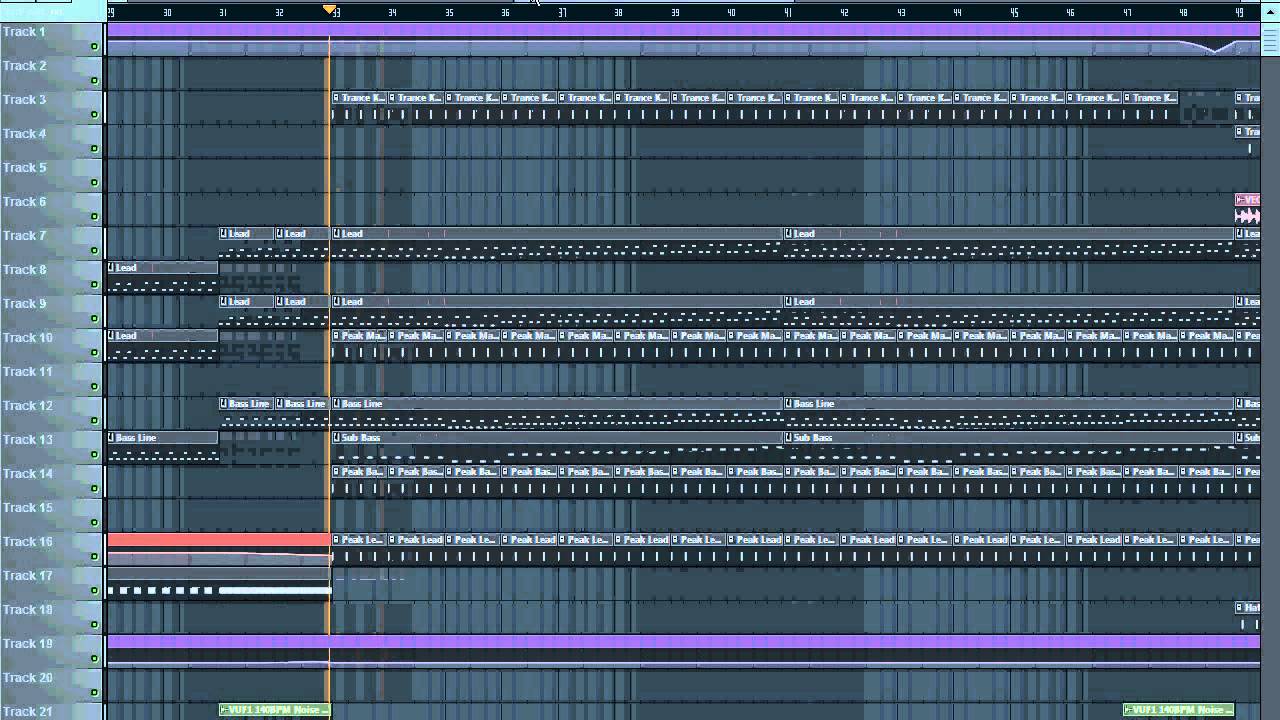The image size is (1280, 720).
Task: Toggle mute LED on Track 15
Action: pyautogui.click(x=95, y=523)
